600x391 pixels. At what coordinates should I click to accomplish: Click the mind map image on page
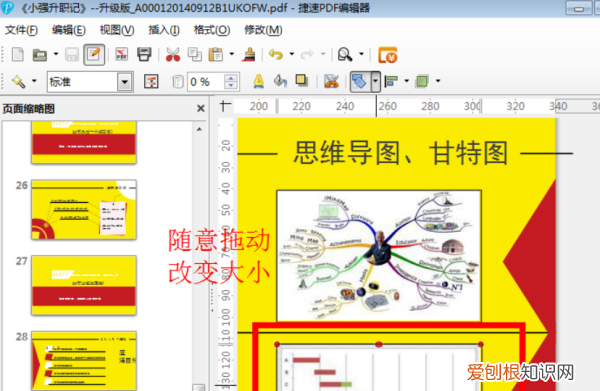(379, 256)
